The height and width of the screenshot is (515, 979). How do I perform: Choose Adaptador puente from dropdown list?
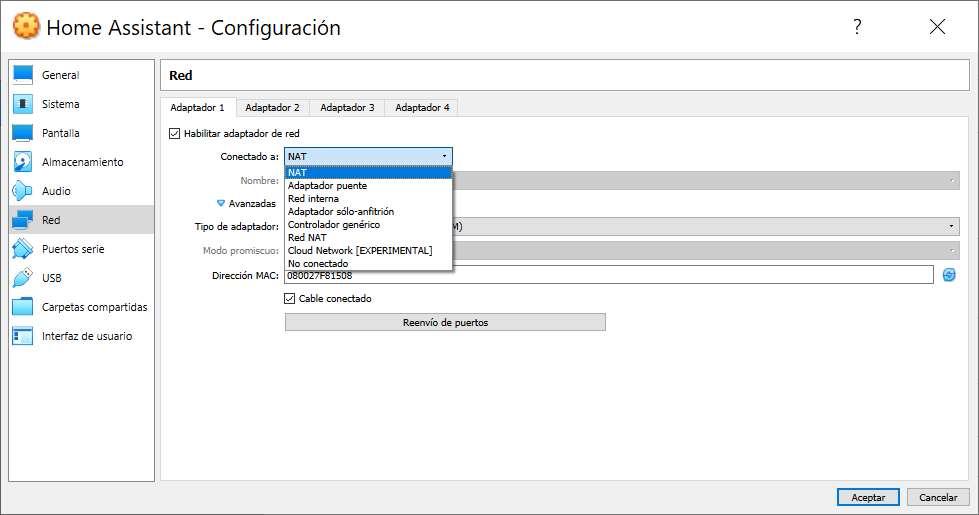point(327,185)
